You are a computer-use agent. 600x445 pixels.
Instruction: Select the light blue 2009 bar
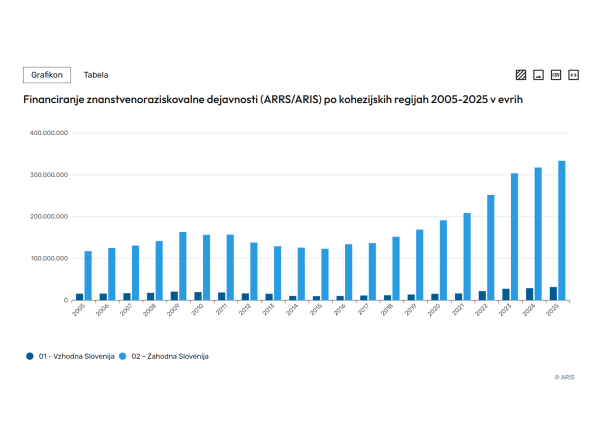(183, 266)
